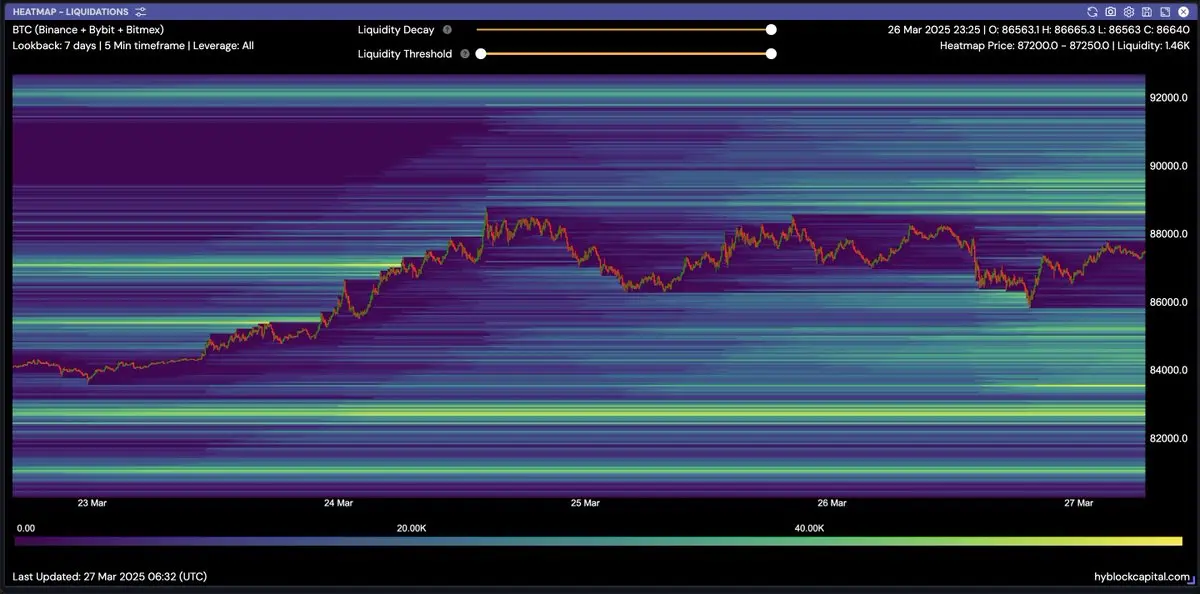This screenshot has height=594, width=1200.
Task: Click 0.00 color scale label
Action: 26,527
